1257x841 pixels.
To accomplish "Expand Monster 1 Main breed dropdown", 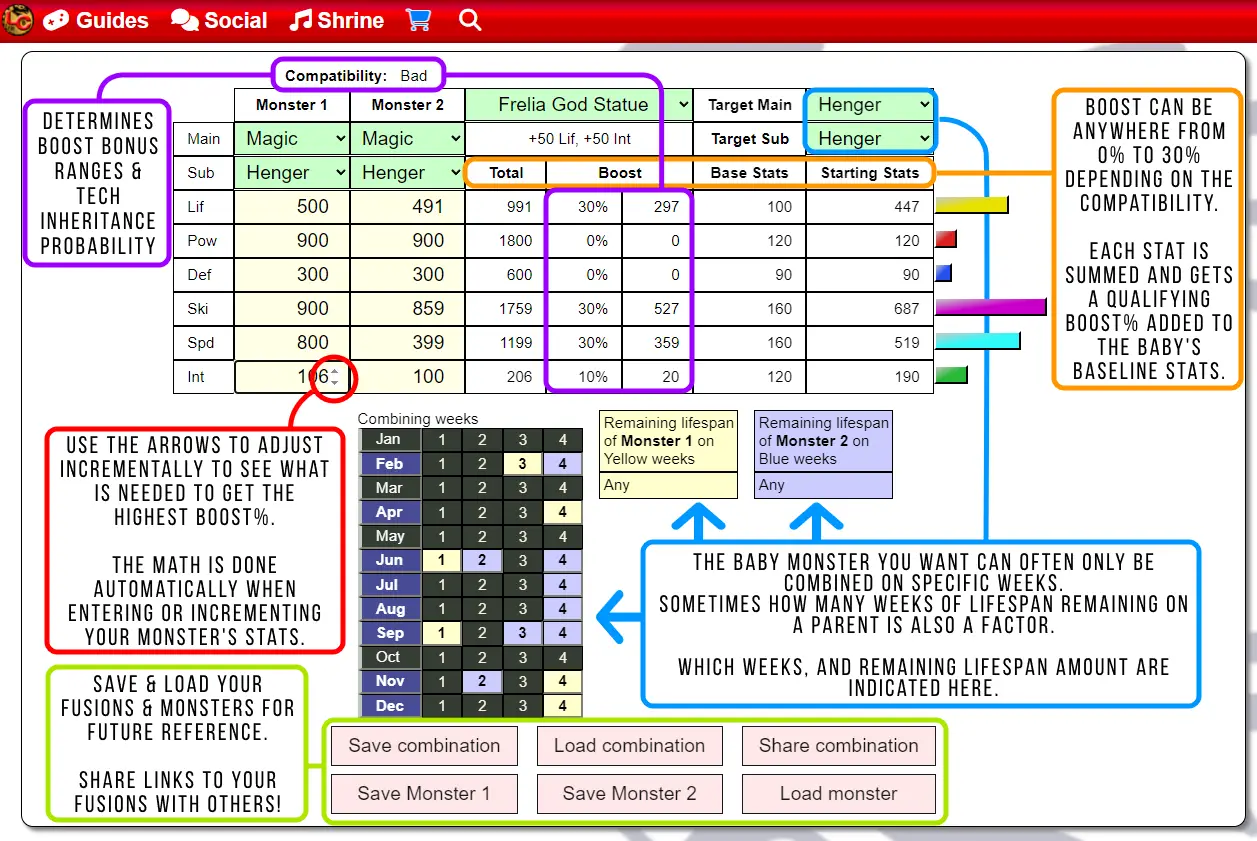I will [x=292, y=139].
